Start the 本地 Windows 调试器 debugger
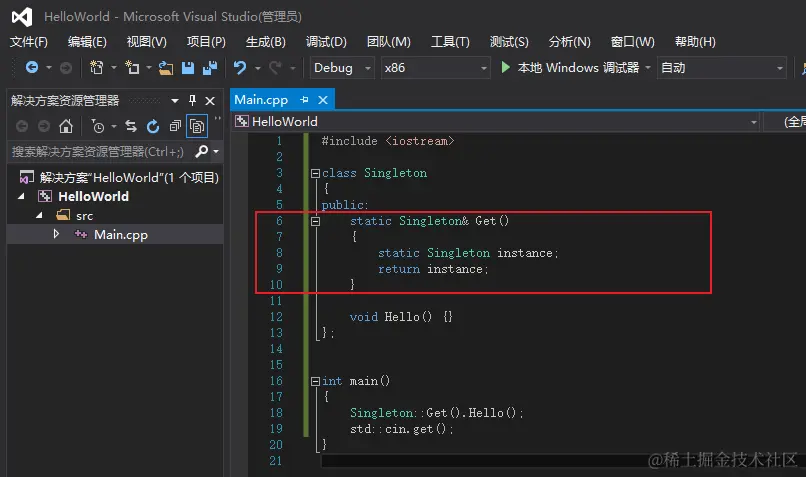Viewport: 806px width, 477px height. click(570, 67)
